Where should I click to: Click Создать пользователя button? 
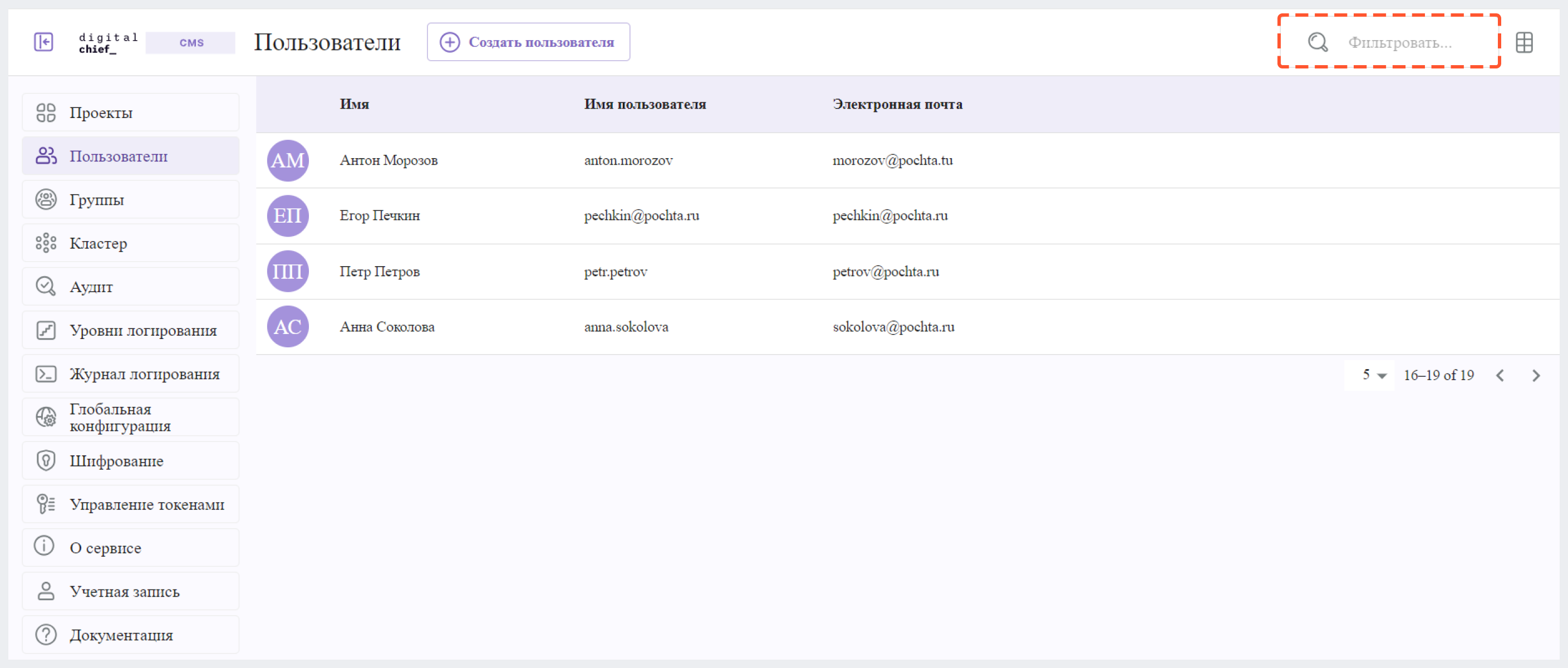(528, 42)
